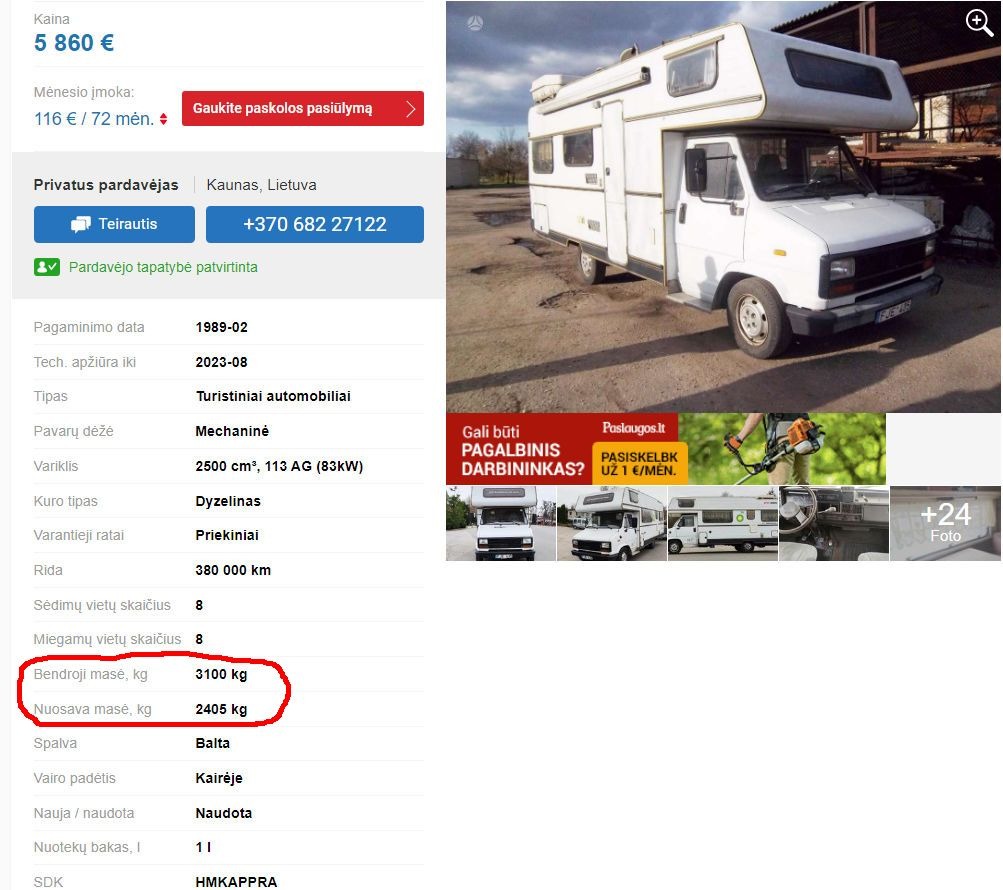Open the +24 Foto gallery thumbnail
This screenshot has width=1003, height=890.
click(945, 523)
